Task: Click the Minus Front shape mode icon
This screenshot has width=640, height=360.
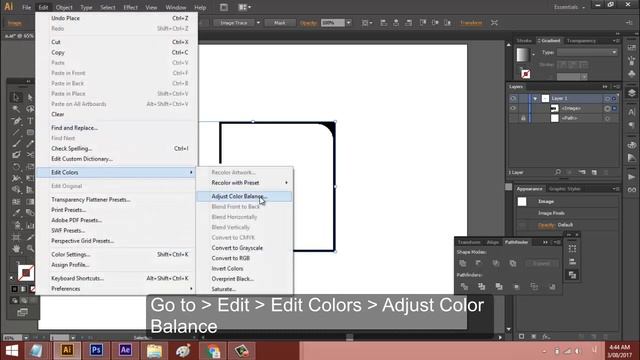Action: [478, 263]
